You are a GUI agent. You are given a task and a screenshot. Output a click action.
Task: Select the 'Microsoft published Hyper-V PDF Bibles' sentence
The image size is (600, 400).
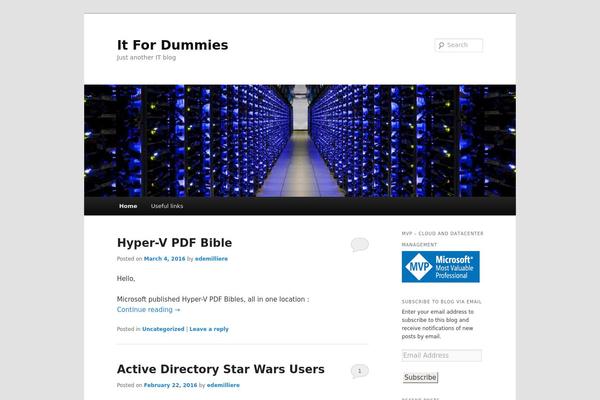click(x=213, y=299)
